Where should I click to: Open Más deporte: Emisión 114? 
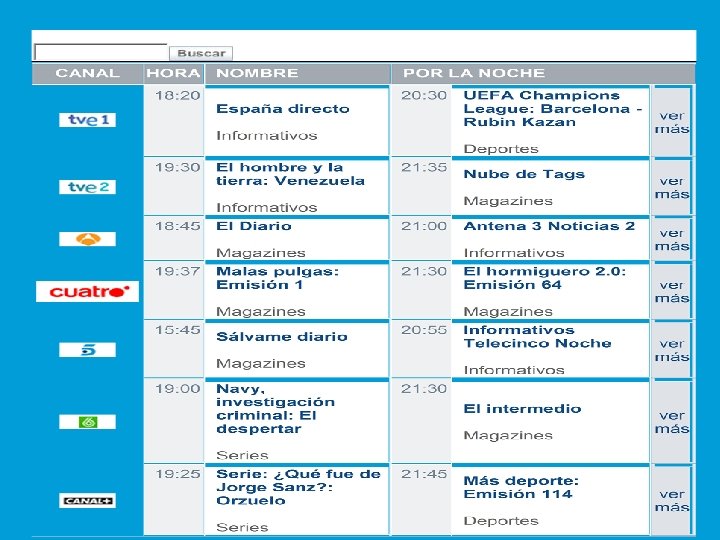[521, 488]
